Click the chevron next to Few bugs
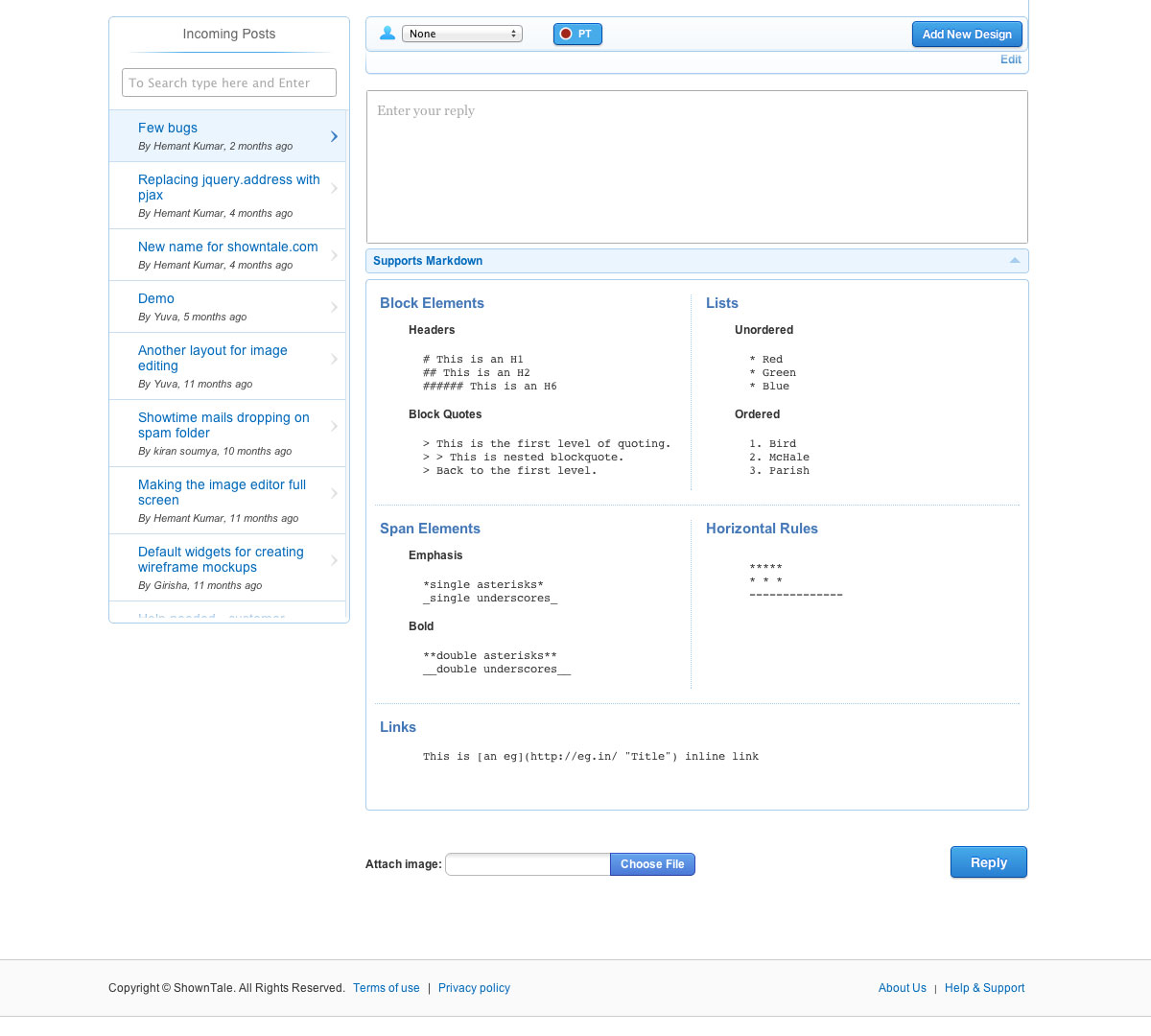 [x=334, y=137]
